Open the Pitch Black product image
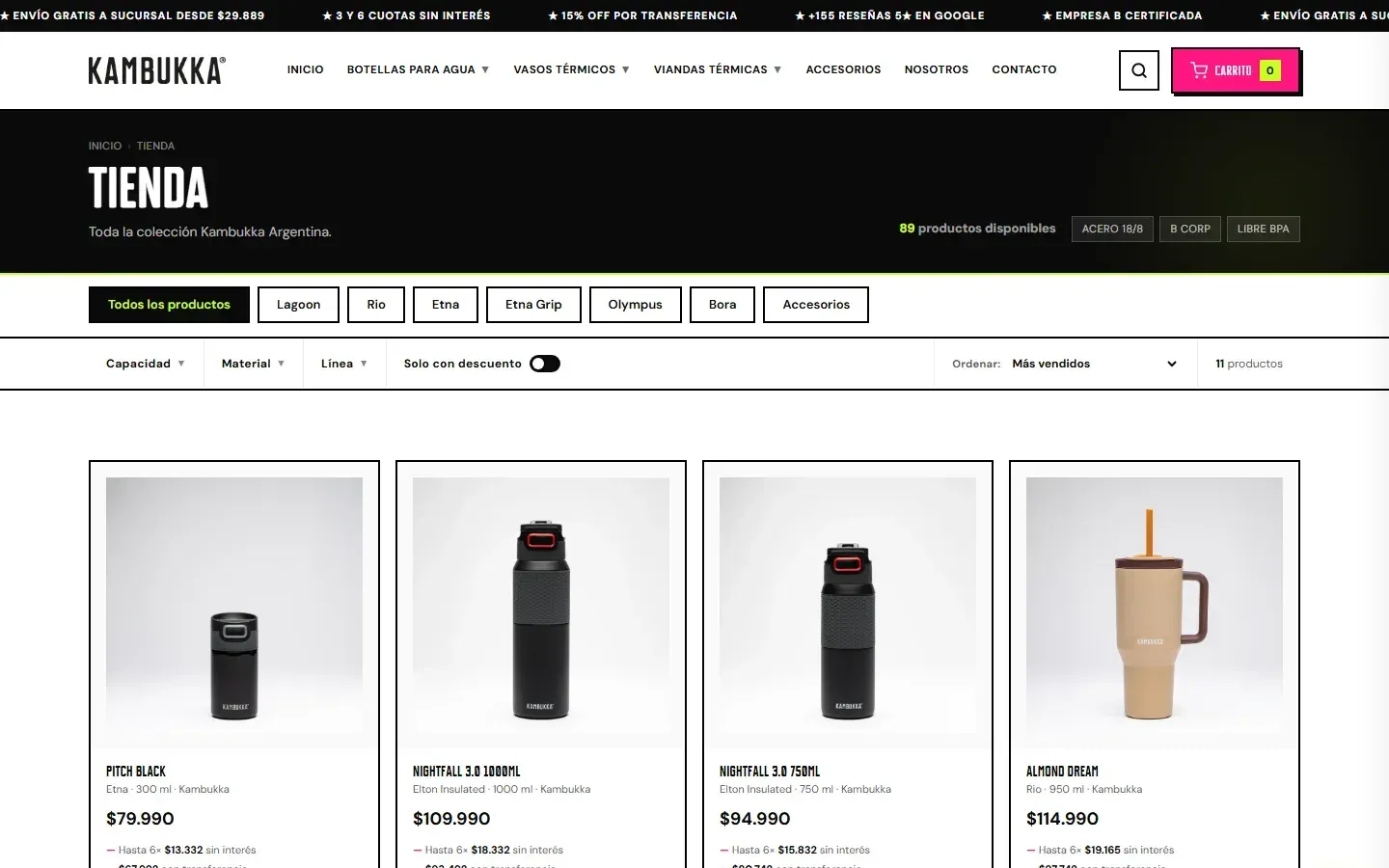Viewport: 1389px width, 868px height. pos(234,606)
